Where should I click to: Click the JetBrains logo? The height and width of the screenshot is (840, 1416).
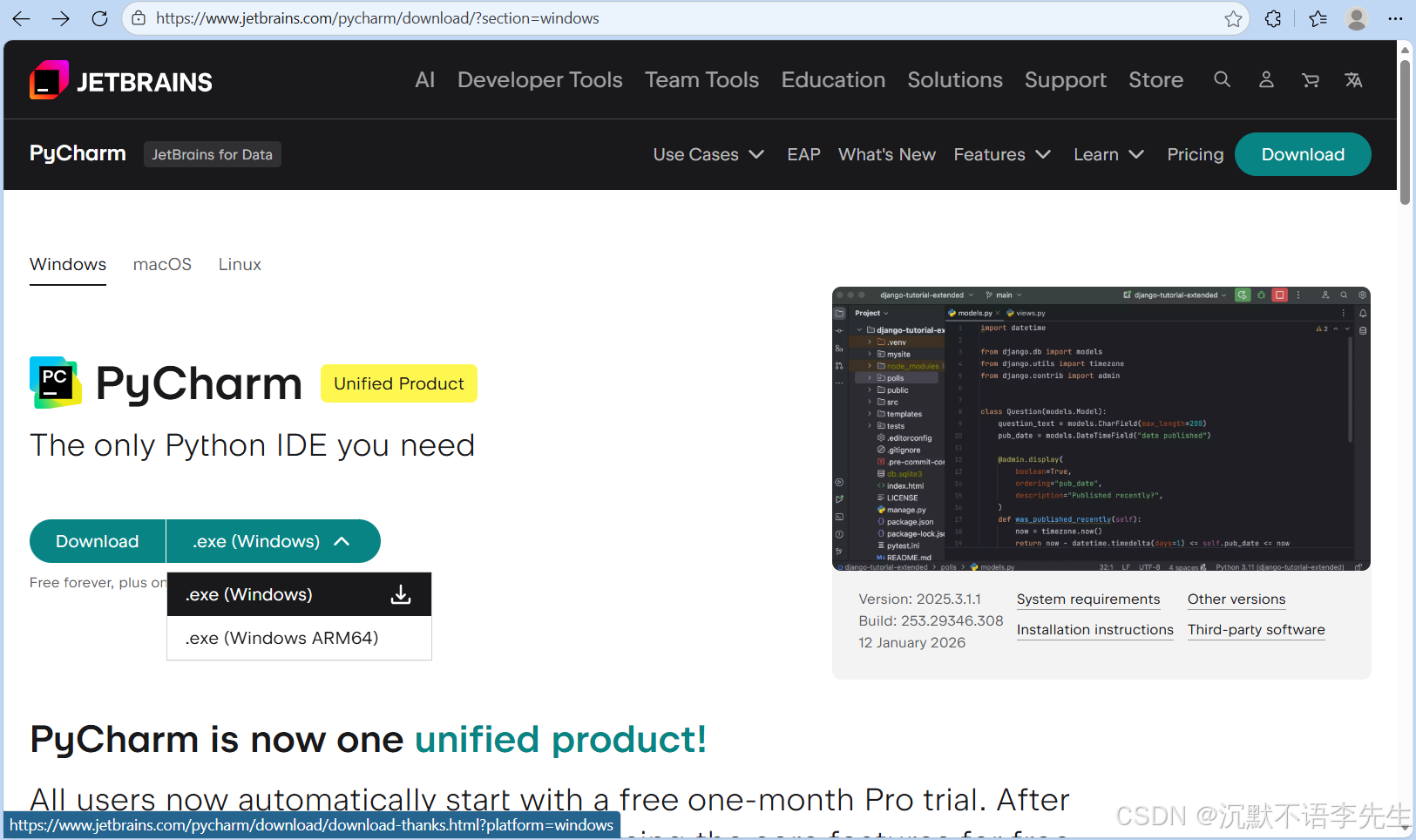coord(121,80)
